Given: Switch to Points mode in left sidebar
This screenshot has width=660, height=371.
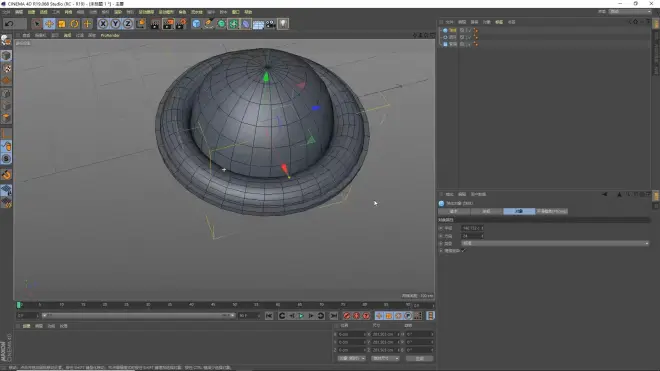Looking at the screenshot, I should coord(6,93).
